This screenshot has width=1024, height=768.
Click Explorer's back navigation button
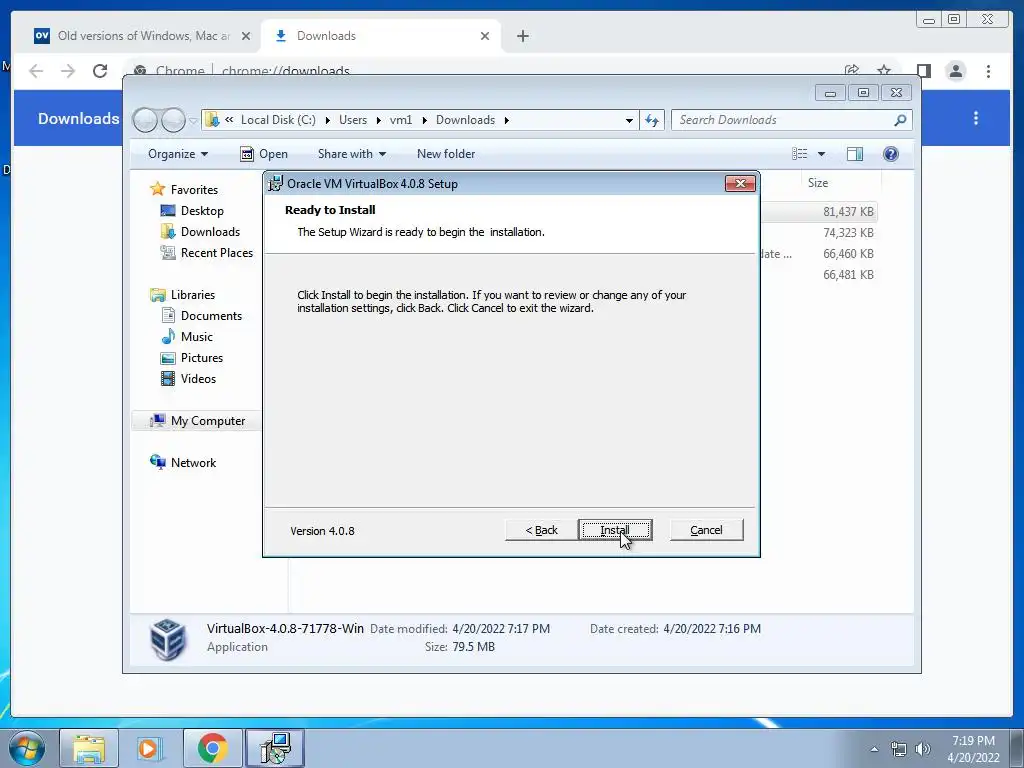pyautogui.click(x=145, y=120)
